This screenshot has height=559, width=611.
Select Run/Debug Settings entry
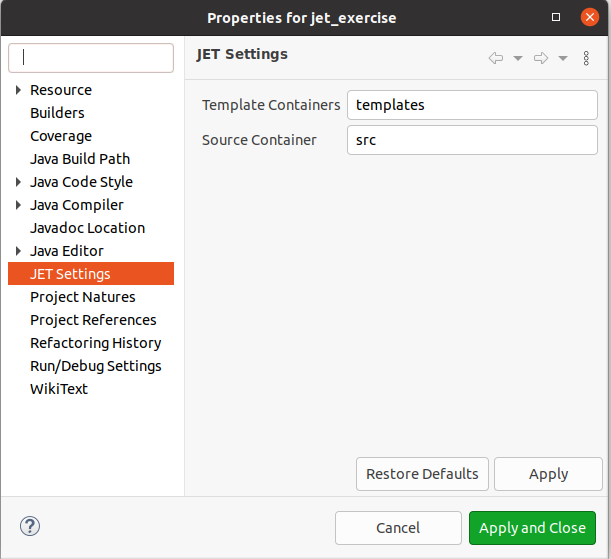point(96,366)
